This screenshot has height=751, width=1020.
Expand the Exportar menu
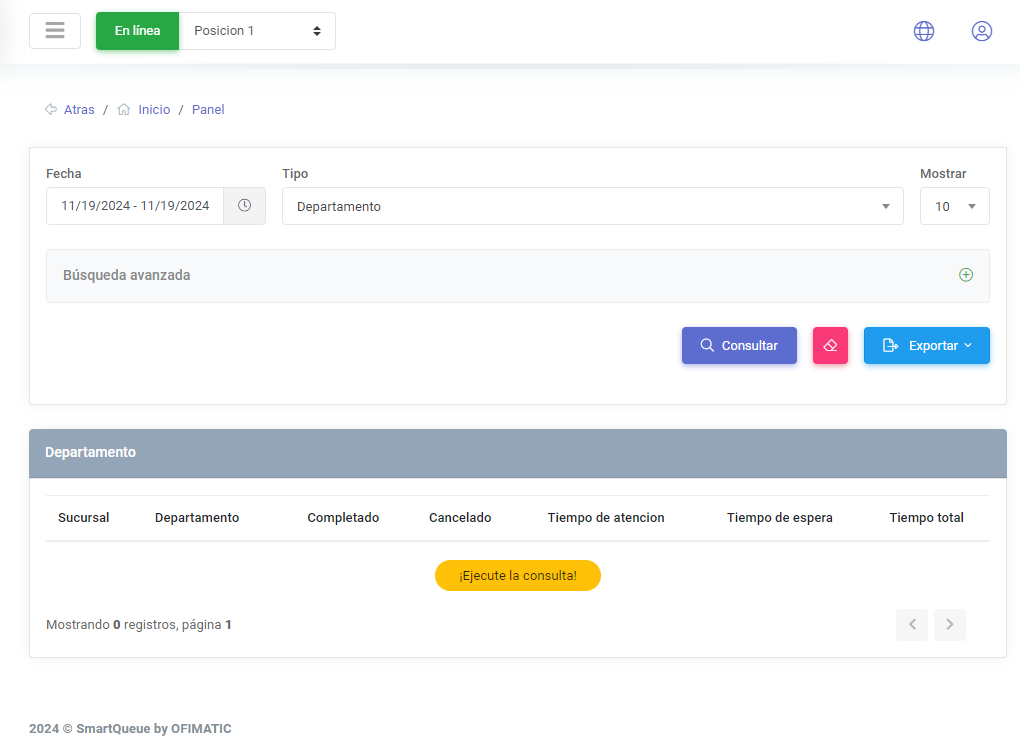click(926, 345)
